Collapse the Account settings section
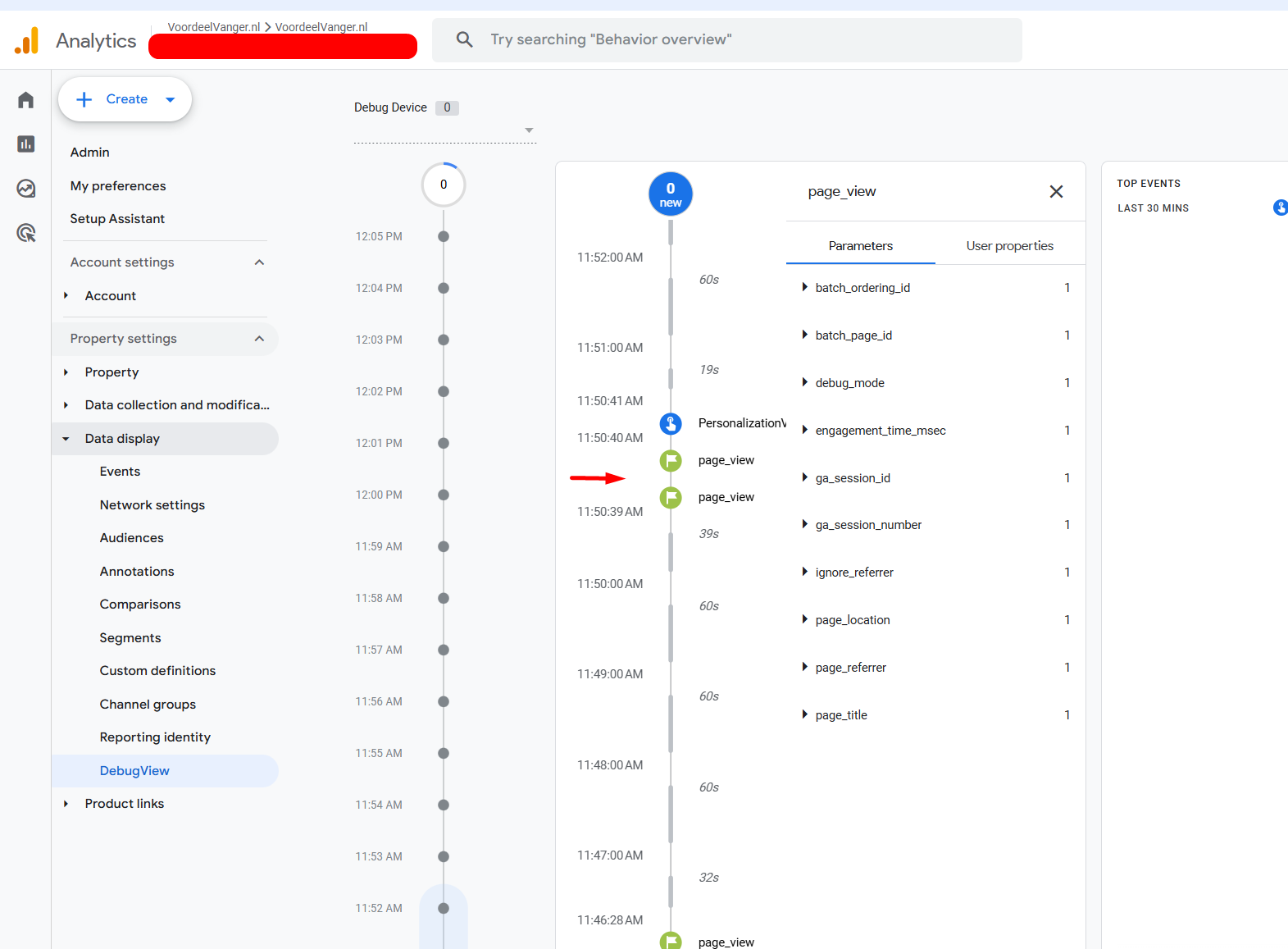The image size is (1288, 949). (x=259, y=262)
